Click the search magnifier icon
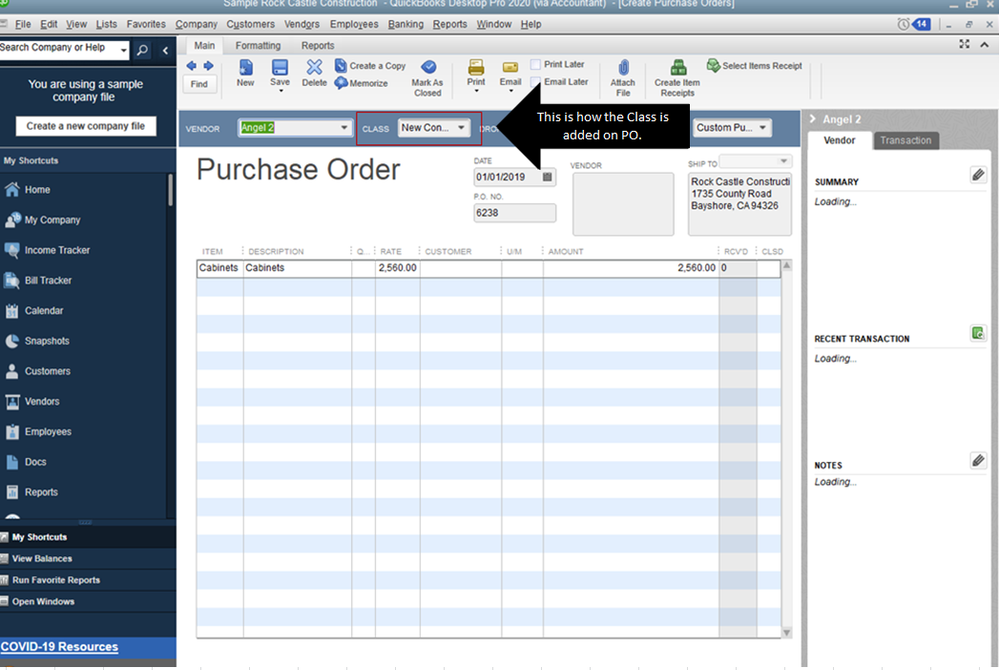 pos(143,50)
